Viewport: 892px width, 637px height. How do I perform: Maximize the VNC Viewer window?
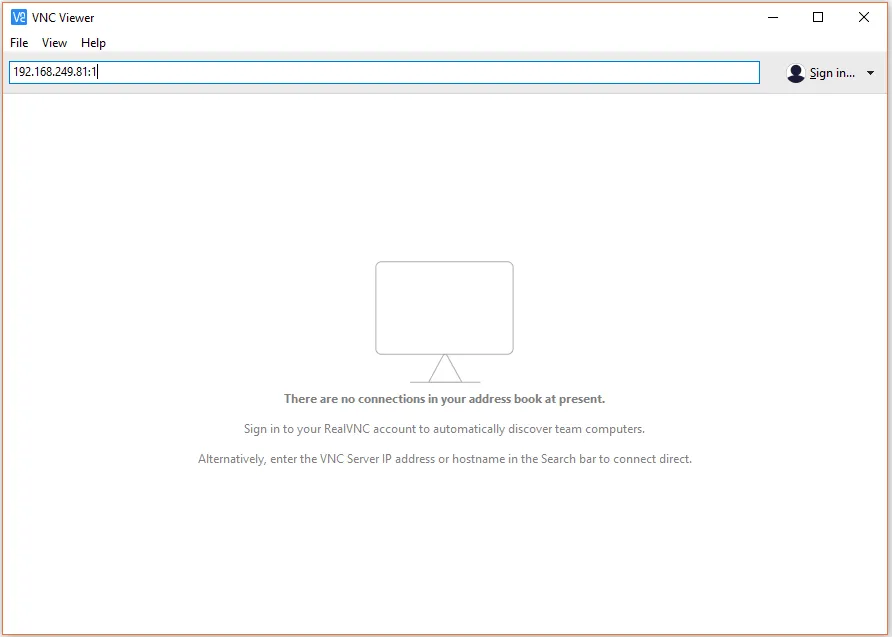pos(818,17)
